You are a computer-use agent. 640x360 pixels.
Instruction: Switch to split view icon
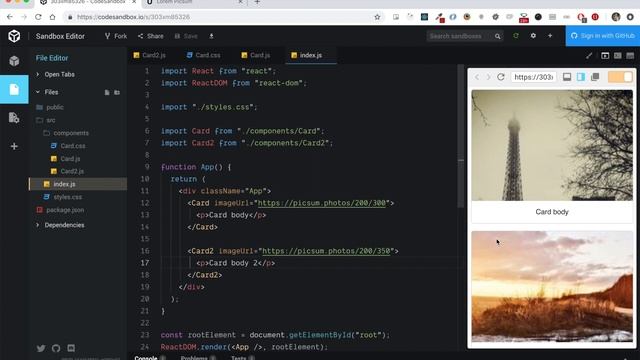tap(618, 56)
